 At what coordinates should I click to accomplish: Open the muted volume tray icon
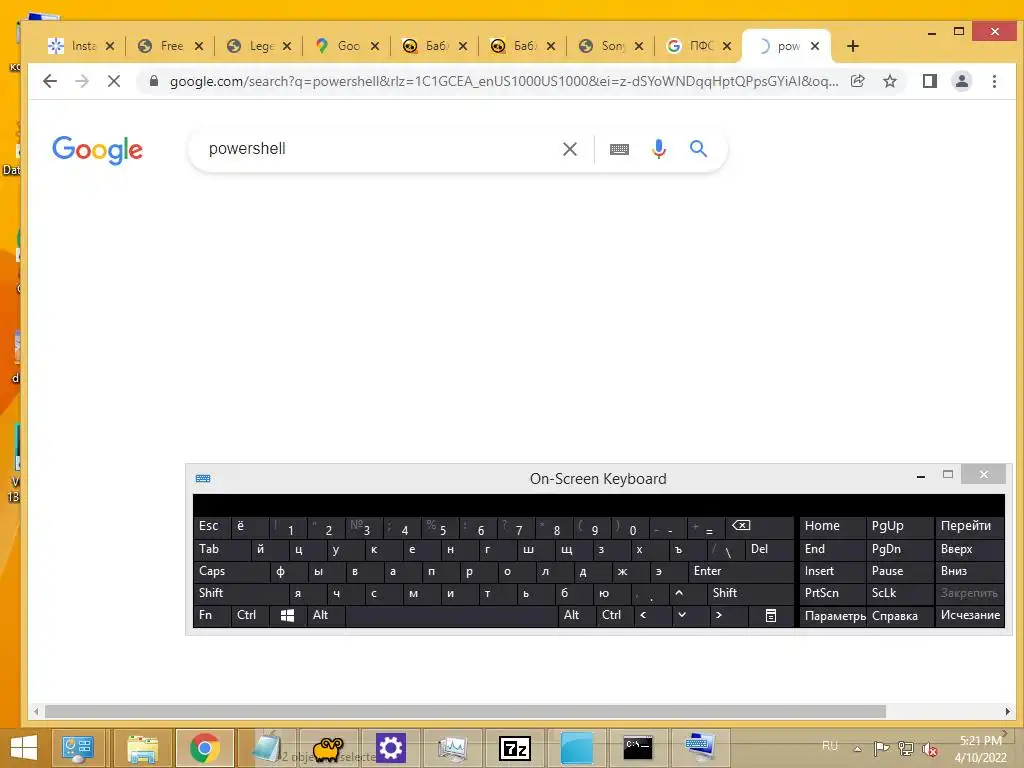coord(930,748)
